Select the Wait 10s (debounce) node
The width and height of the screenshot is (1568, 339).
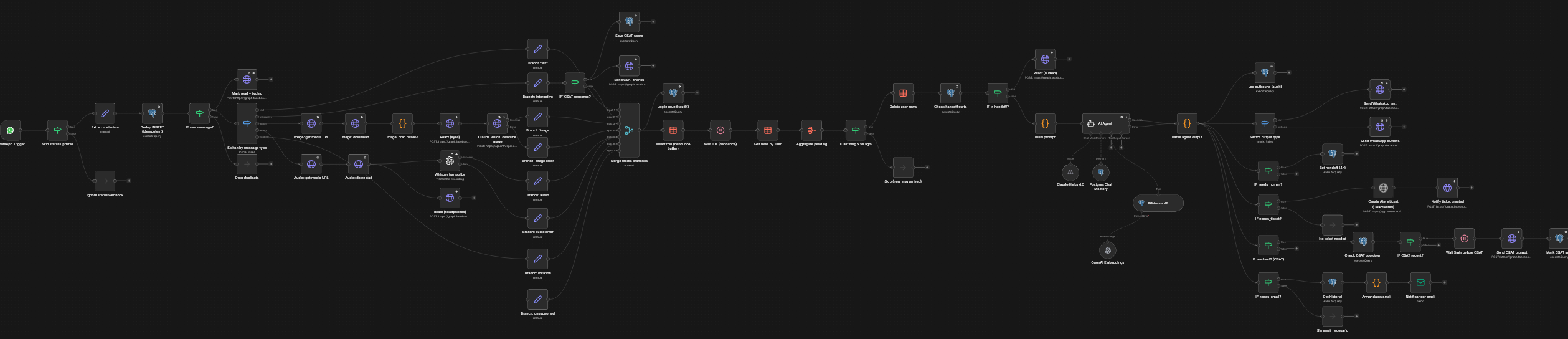click(720, 130)
